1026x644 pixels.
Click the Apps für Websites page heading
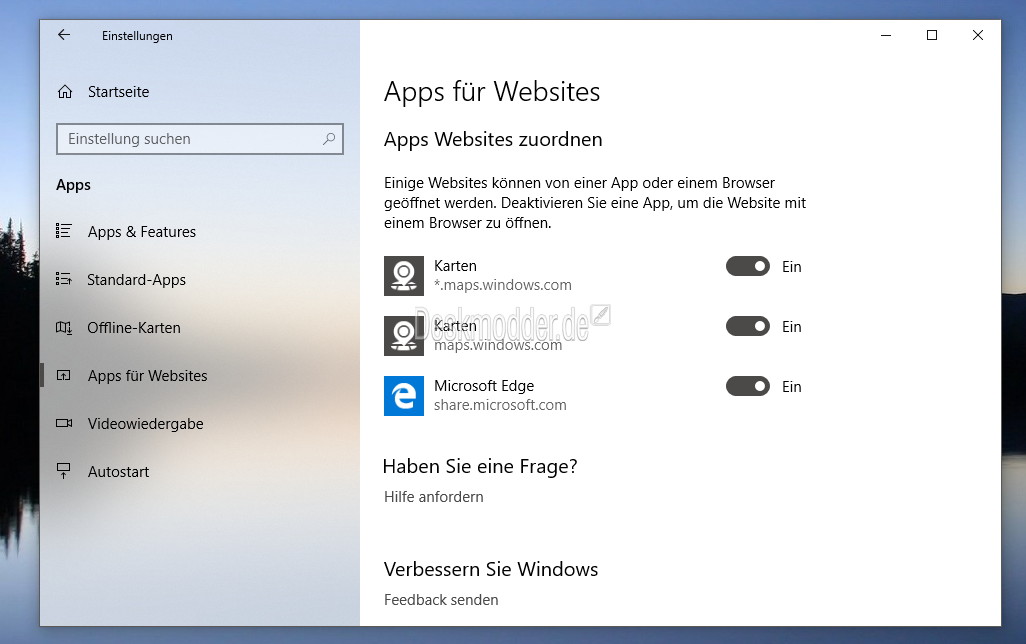pos(492,92)
